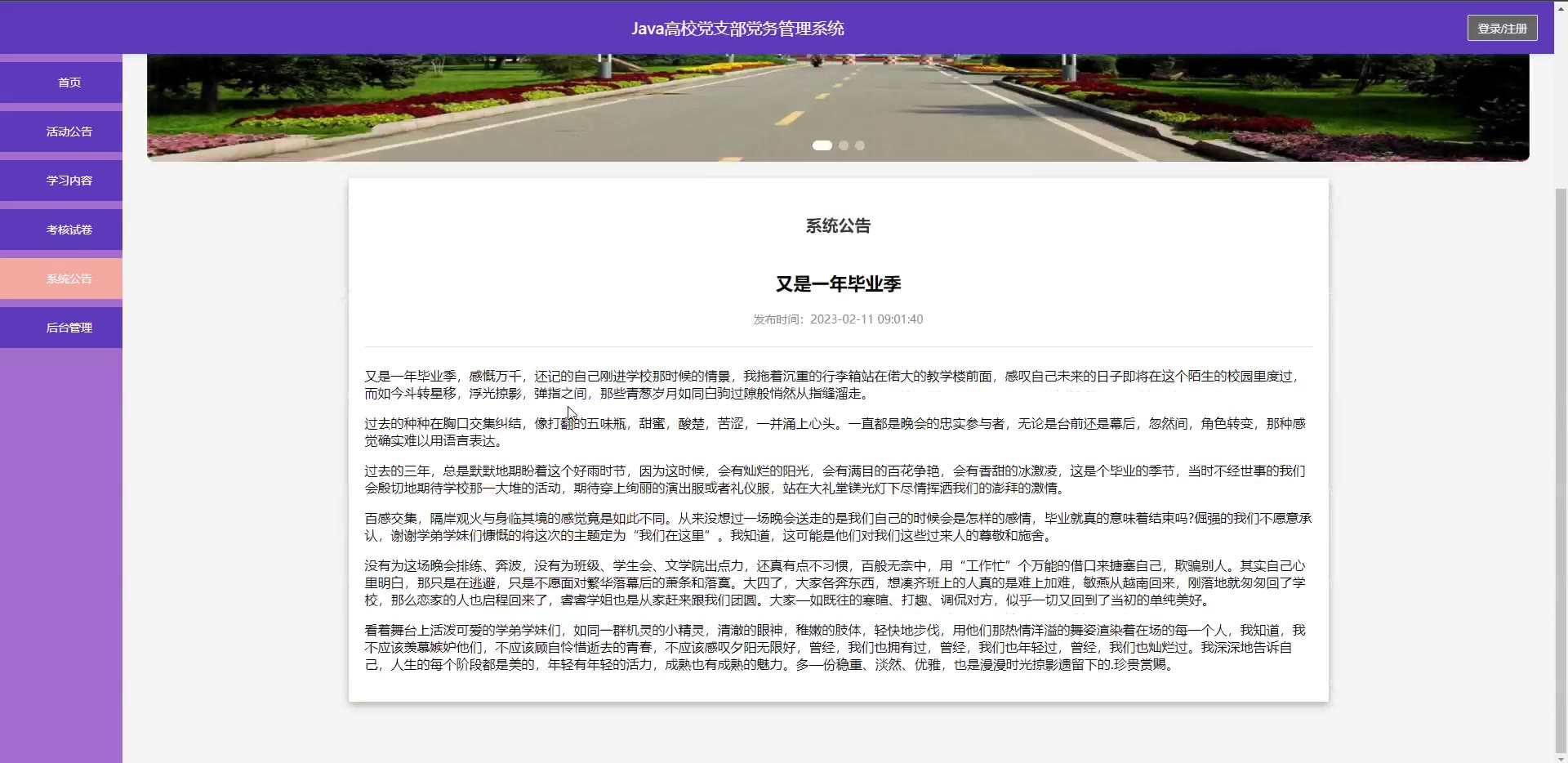The width and height of the screenshot is (1568, 763).
Task: Click the article title 又是一年毕业季
Action: pos(838,283)
